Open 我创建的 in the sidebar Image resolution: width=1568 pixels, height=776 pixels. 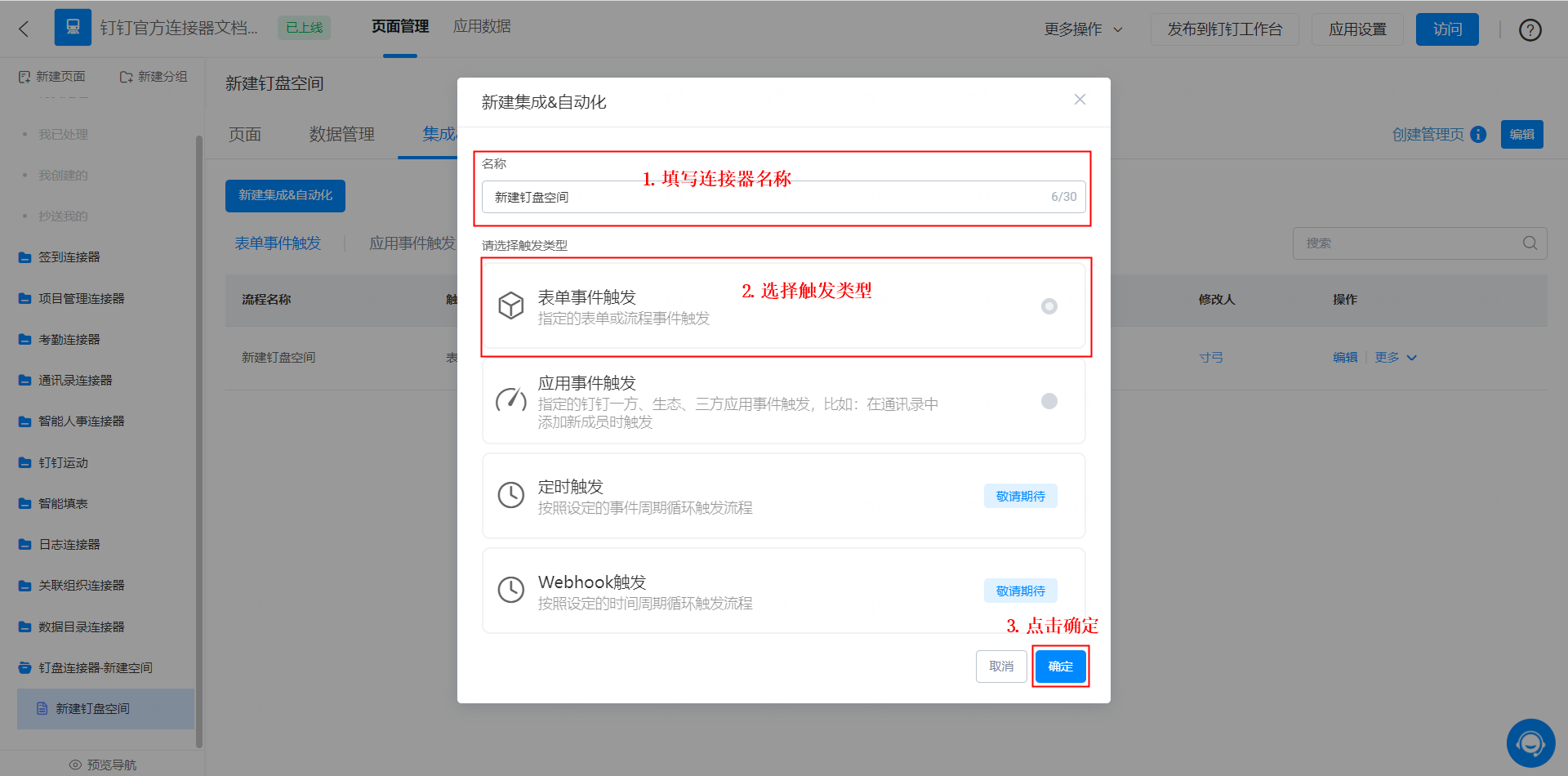[63, 176]
